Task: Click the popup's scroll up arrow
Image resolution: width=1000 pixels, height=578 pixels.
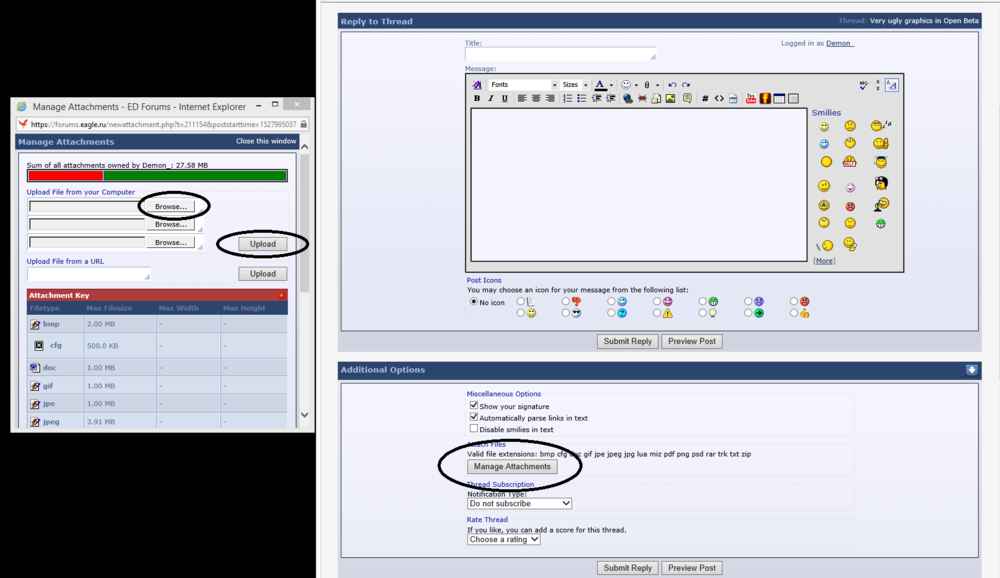Action: [305, 147]
